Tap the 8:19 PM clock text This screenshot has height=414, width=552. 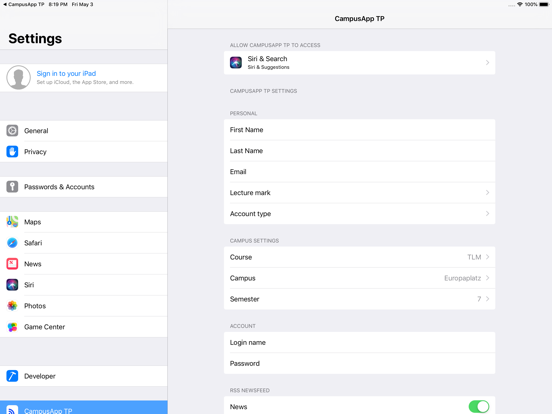[x=58, y=4]
